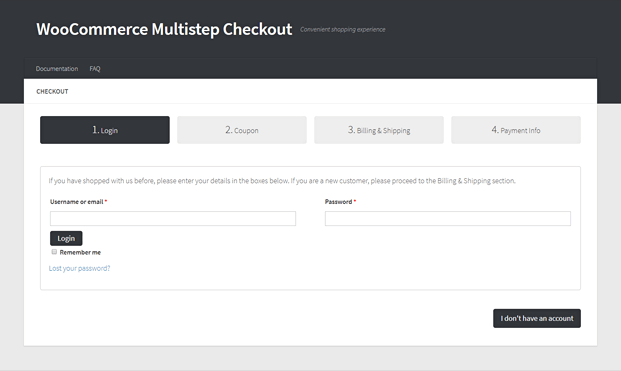Open the Documentation menu item
The width and height of the screenshot is (621, 371).
(x=57, y=68)
